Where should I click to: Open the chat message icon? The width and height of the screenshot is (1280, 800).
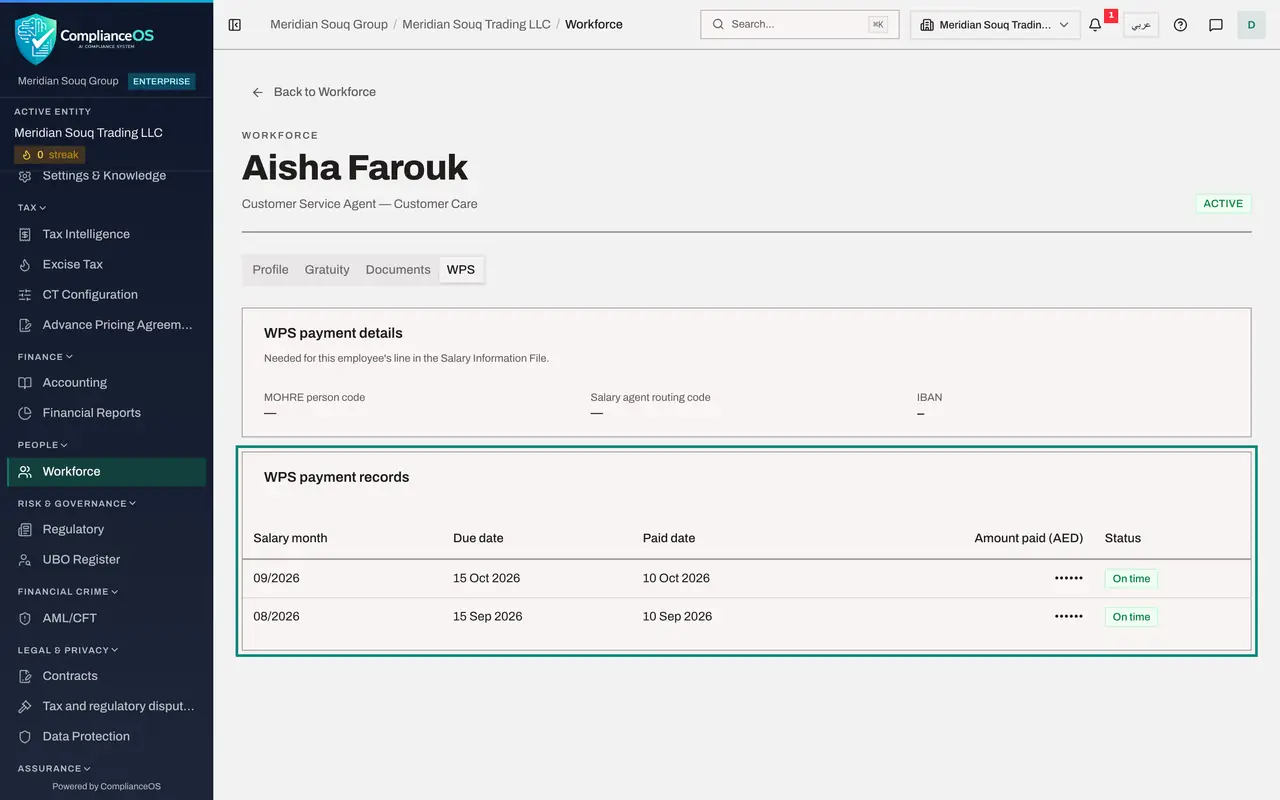[1216, 25]
